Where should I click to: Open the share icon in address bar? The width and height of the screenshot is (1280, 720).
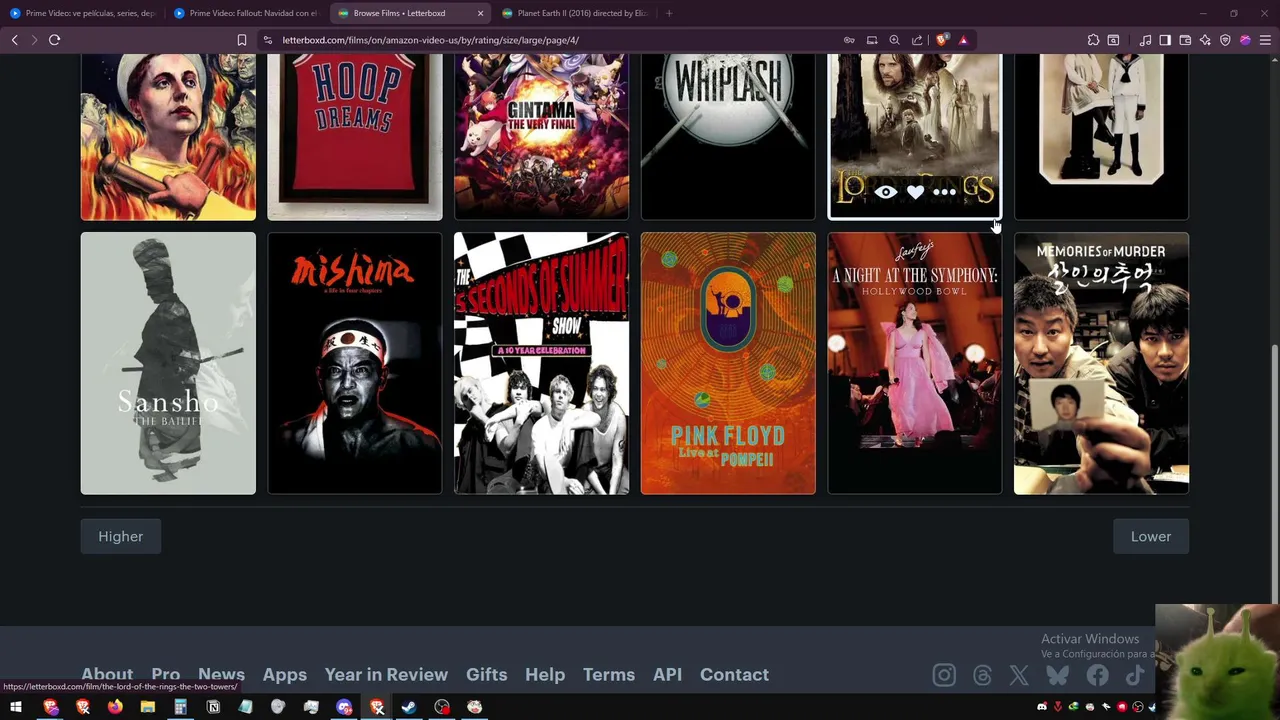pyautogui.click(x=917, y=40)
